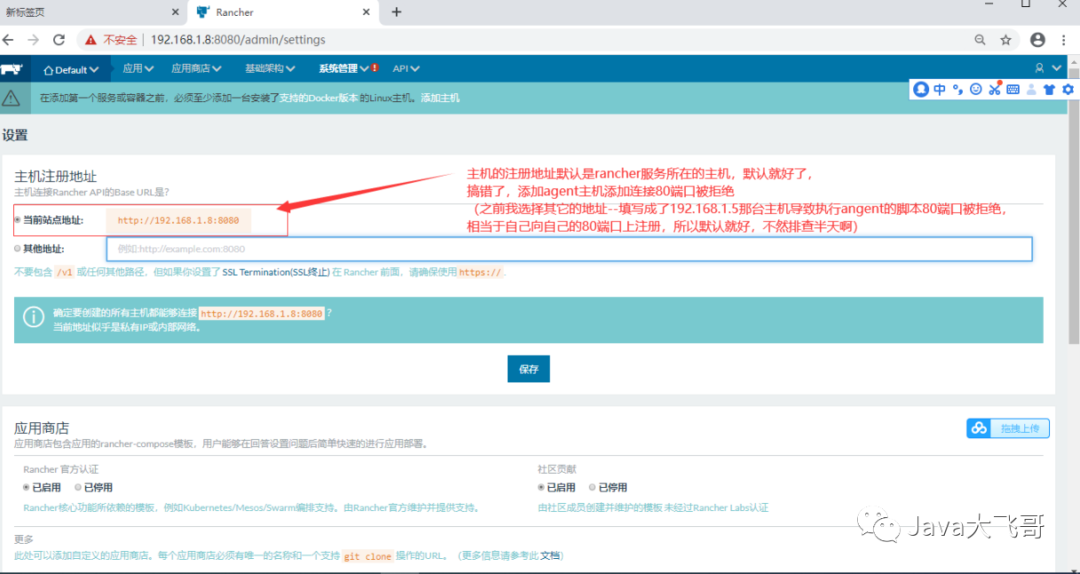The width and height of the screenshot is (1080, 574).
Task: Click the 主机注册地址 section heading
Action: point(56,176)
